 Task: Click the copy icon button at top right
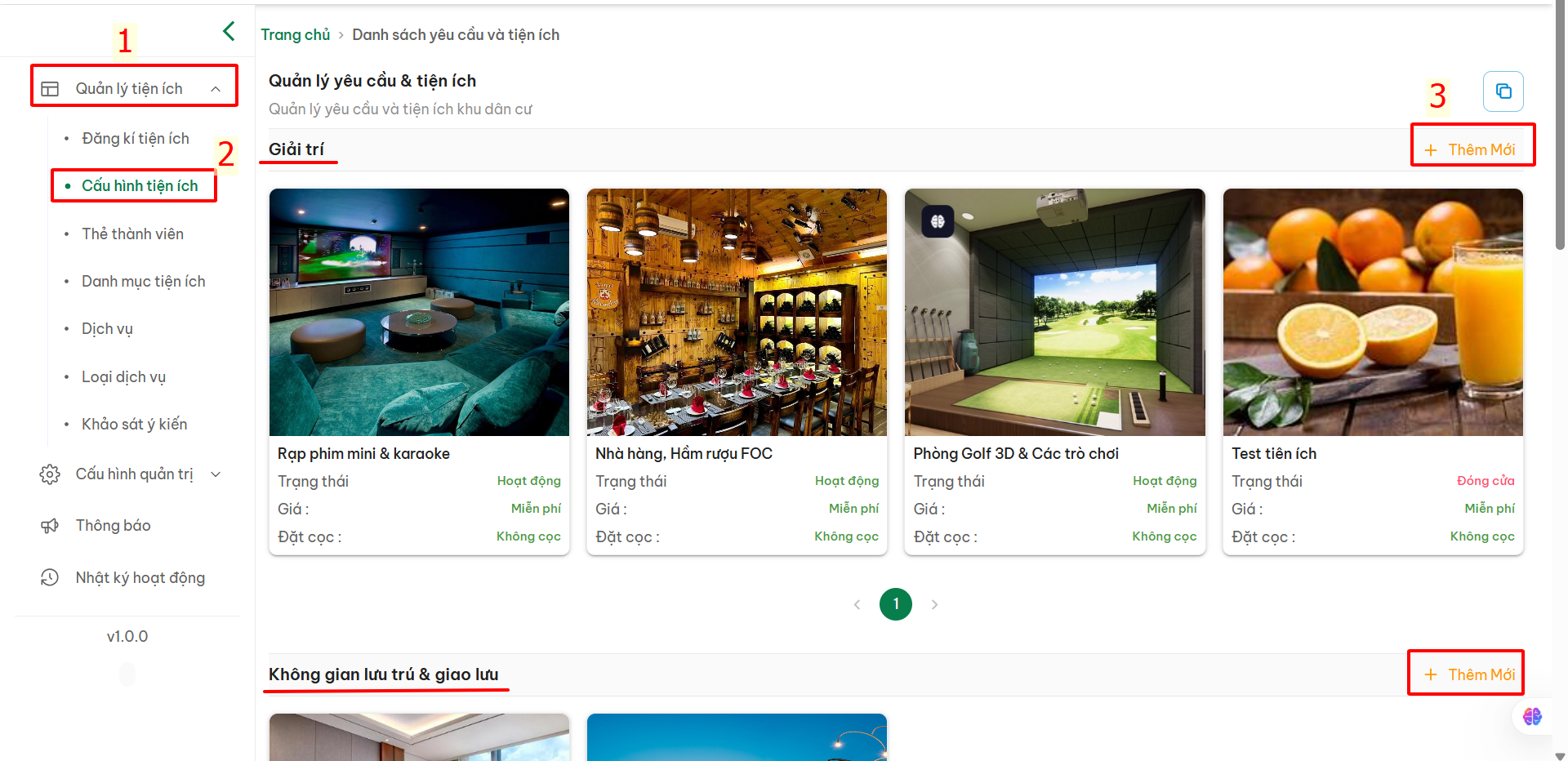click(x=1503, y=91)
